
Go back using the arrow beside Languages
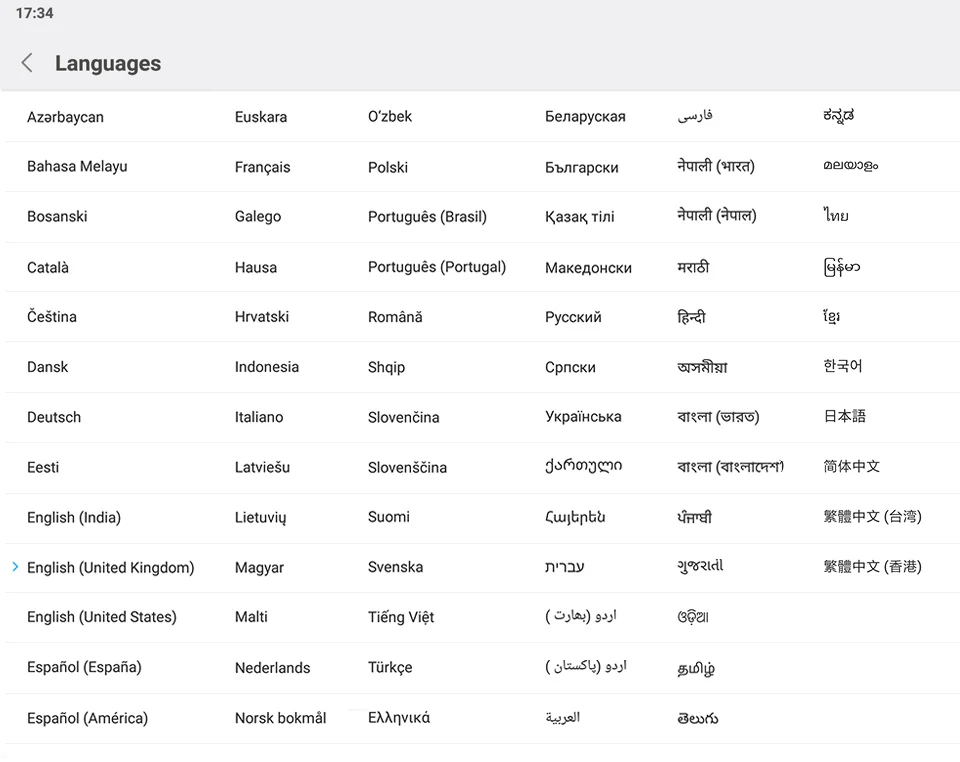(27, 62)
